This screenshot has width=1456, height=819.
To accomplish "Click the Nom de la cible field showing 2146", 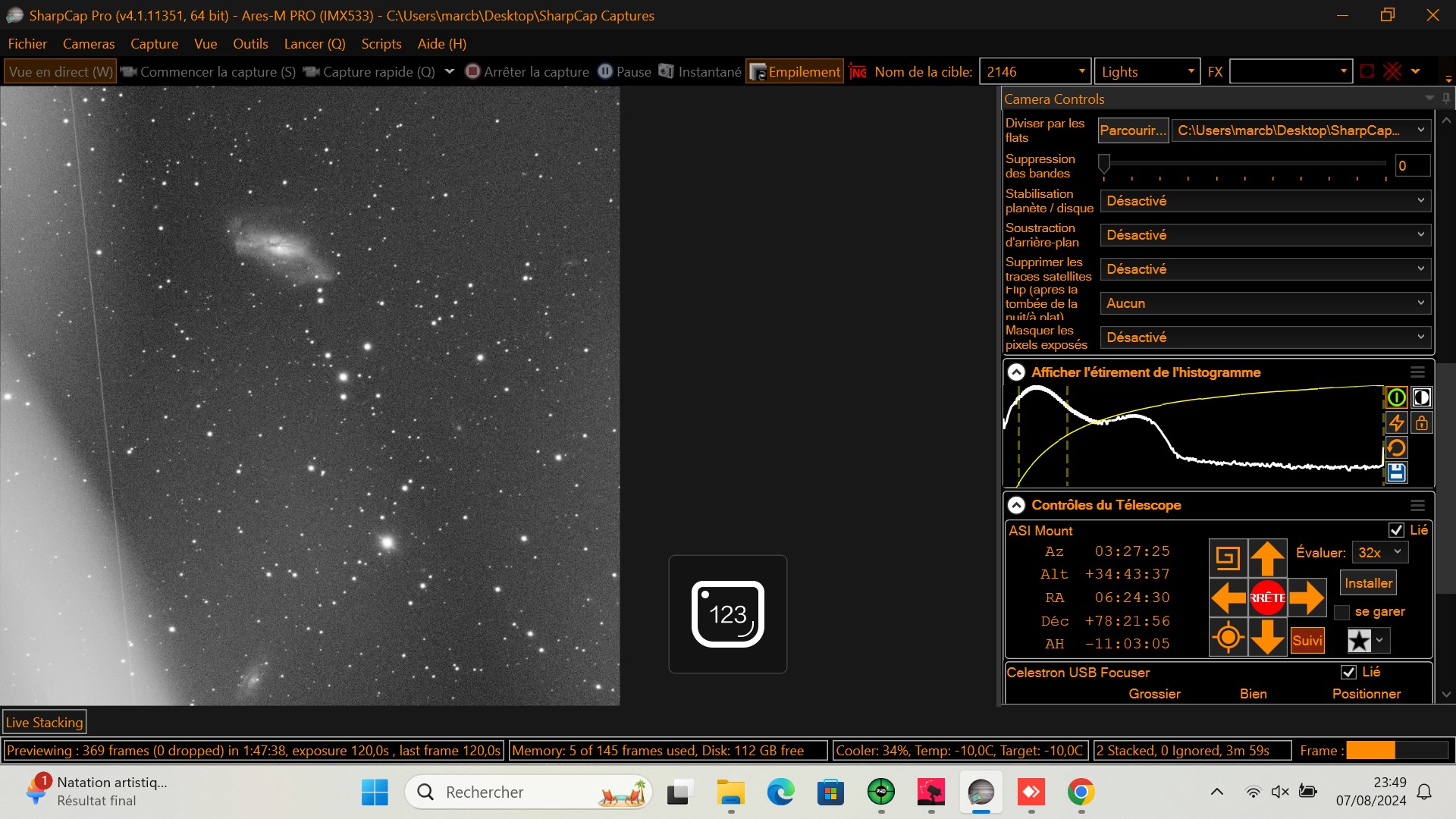I will click(1035, 72).
